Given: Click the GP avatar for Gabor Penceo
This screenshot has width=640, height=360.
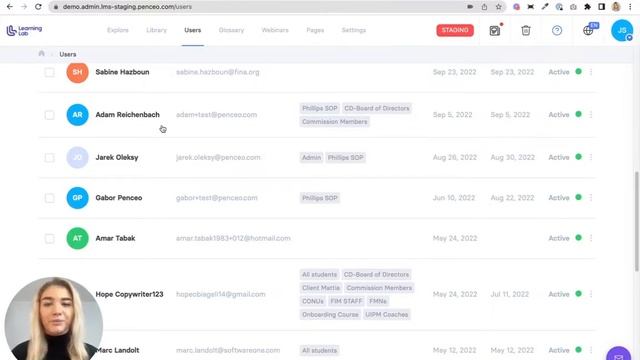Looking at the screenshot, I should point(77,198).
